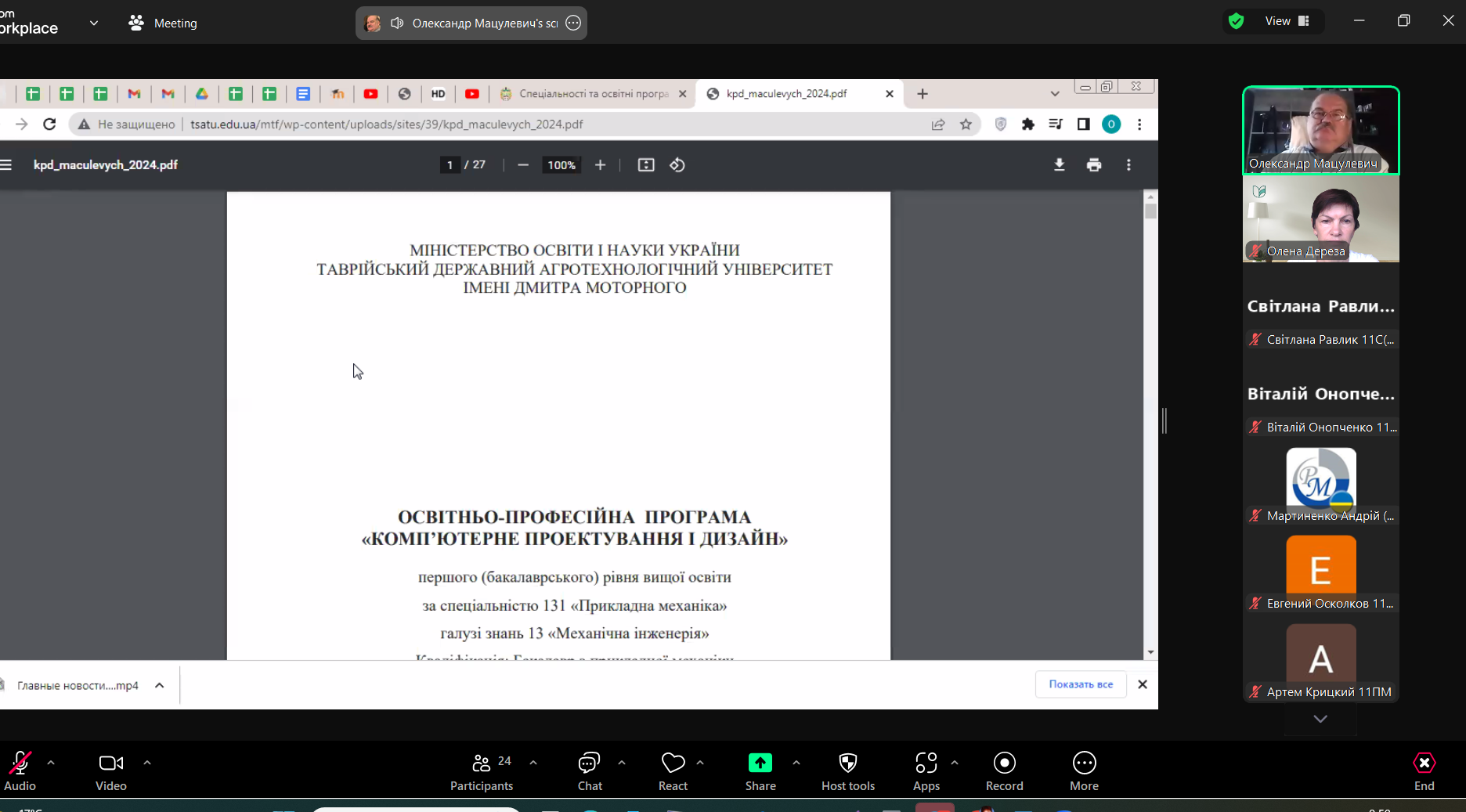Open Host tools shield icon
This screenshot has height=812, width=1466.
(x=847, y=771)
